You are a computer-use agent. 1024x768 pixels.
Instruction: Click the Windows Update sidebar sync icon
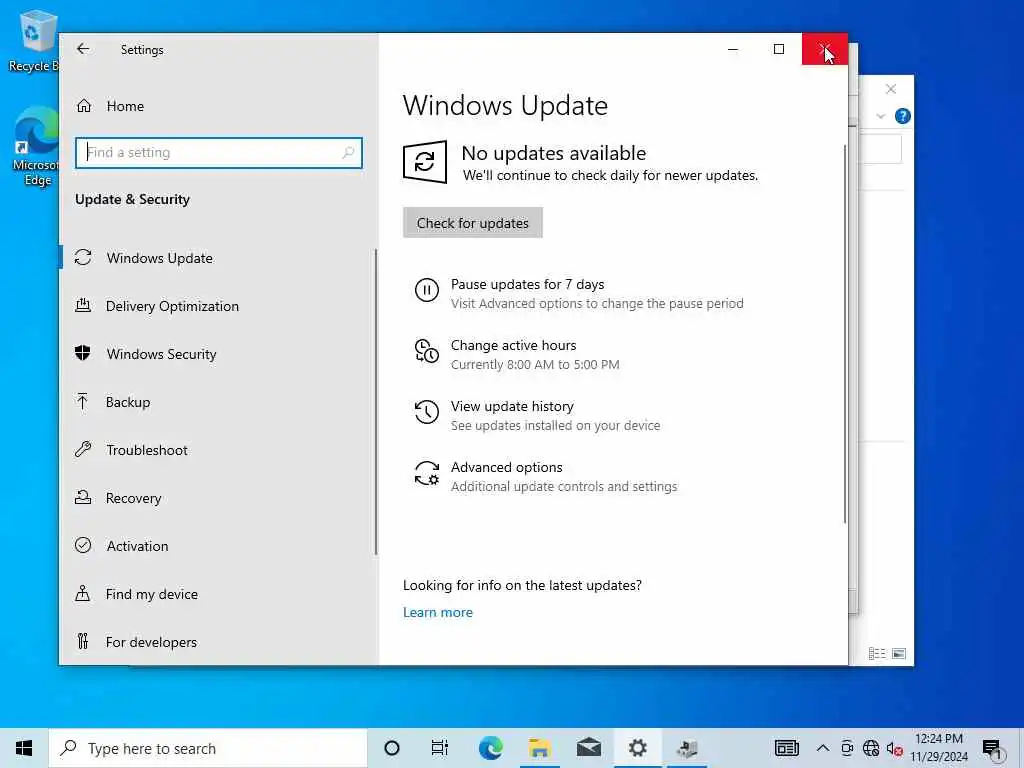coord(83,257)
